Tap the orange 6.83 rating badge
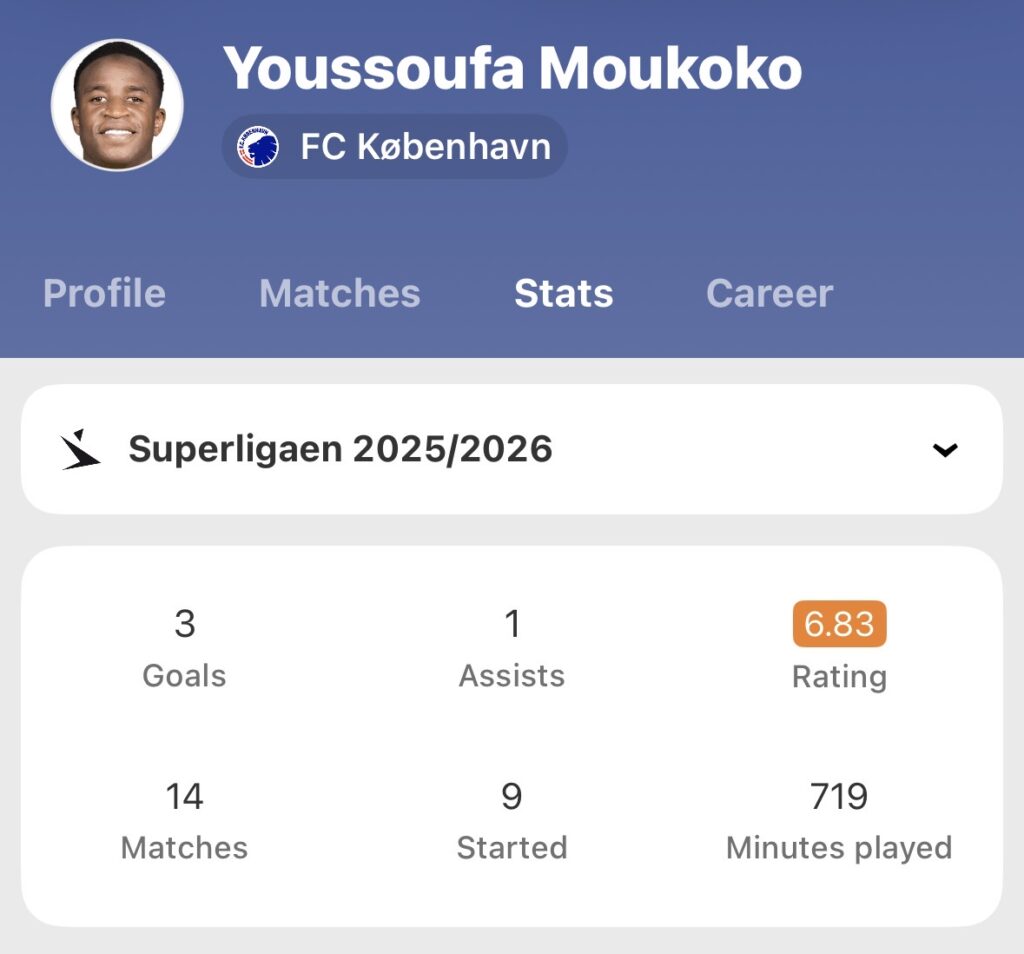1024x954 pixels. (839, 624)
